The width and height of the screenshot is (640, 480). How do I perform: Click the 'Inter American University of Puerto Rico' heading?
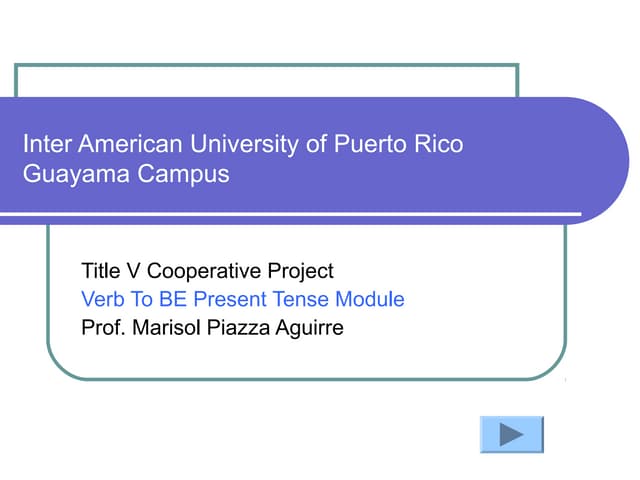[x=243, y=144]
